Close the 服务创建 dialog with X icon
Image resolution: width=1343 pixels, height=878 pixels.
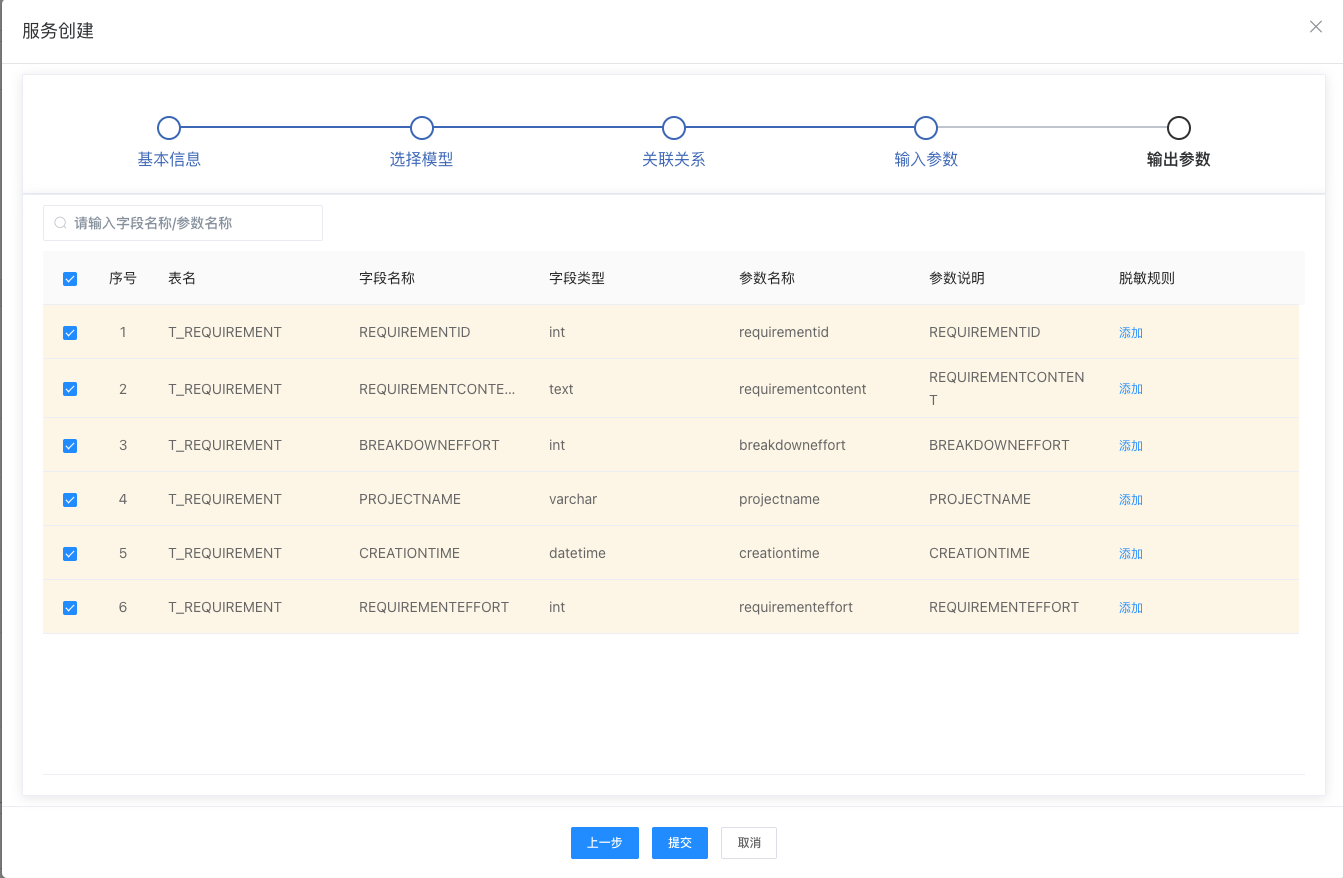point(1315,27)
